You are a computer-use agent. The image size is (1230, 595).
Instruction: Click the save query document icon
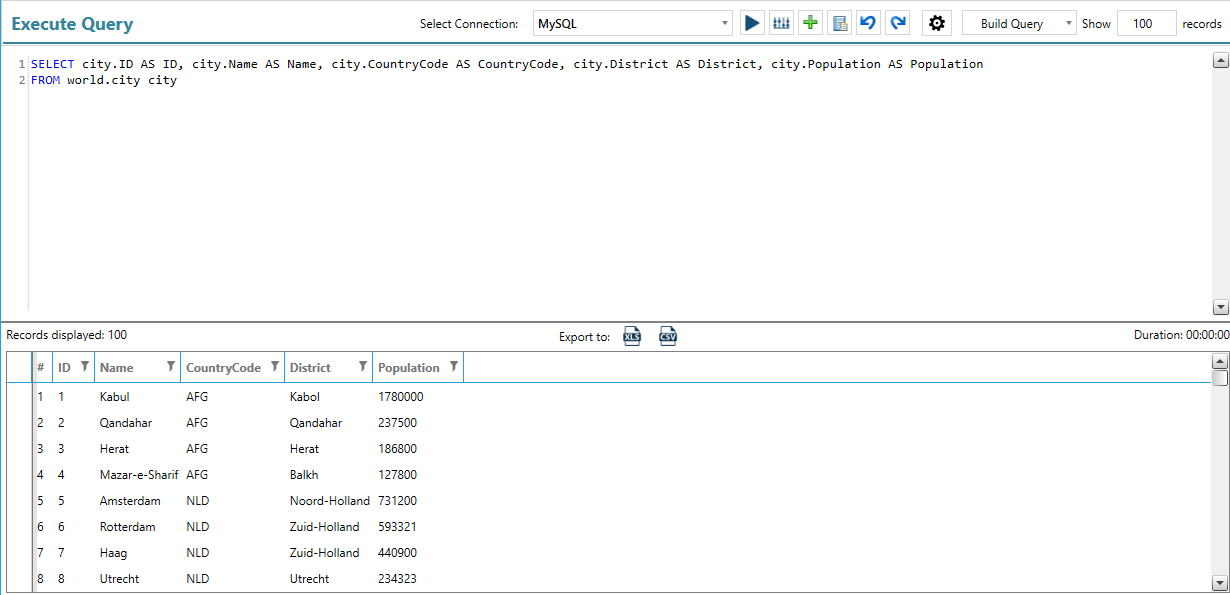(x=840, y=23)
